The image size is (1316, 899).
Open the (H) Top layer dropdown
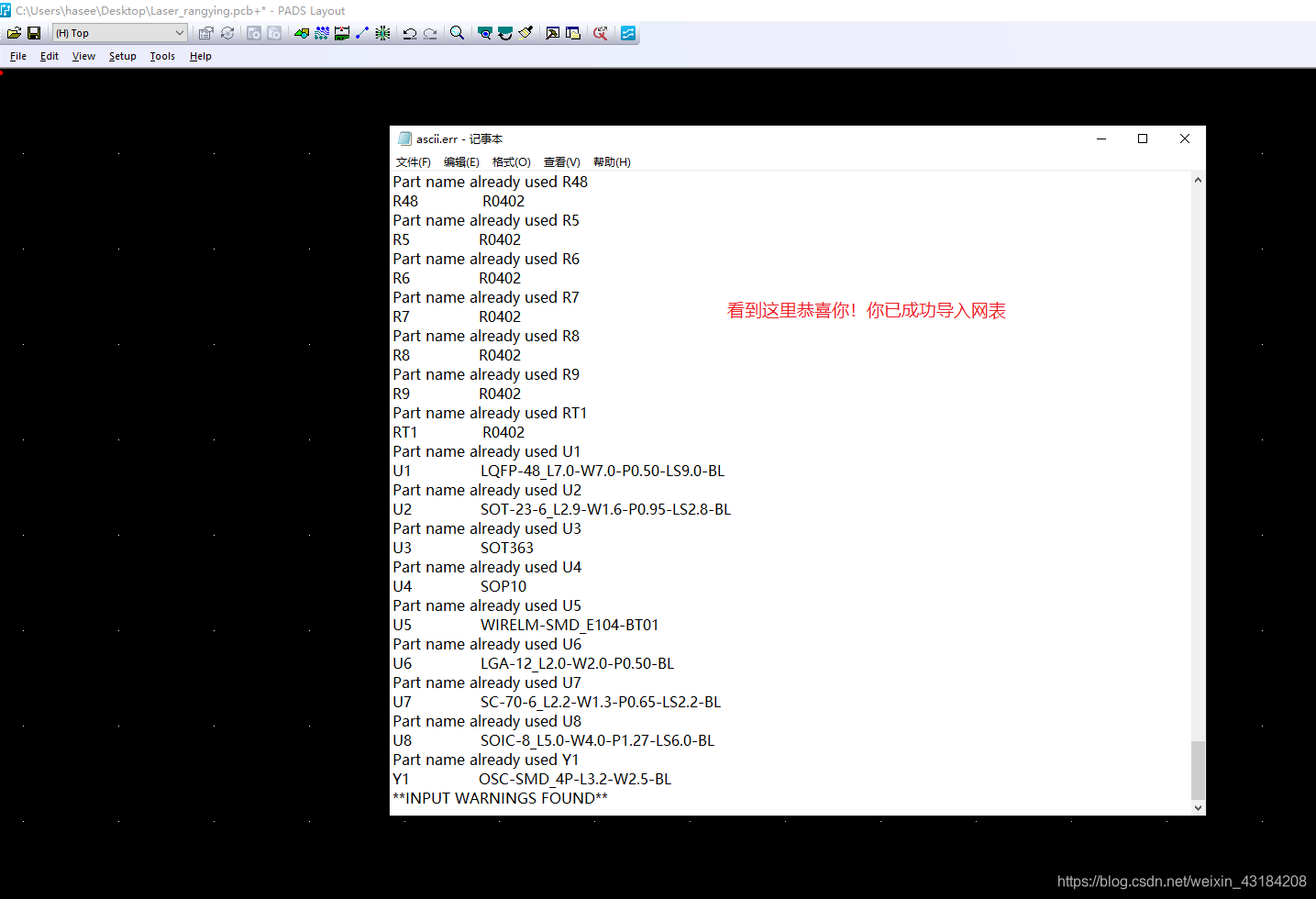(x=120, y=33)
